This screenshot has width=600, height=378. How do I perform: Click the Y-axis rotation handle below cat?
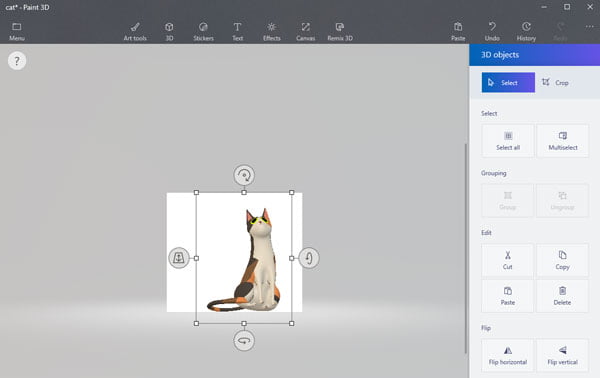[x=244, y=341]
